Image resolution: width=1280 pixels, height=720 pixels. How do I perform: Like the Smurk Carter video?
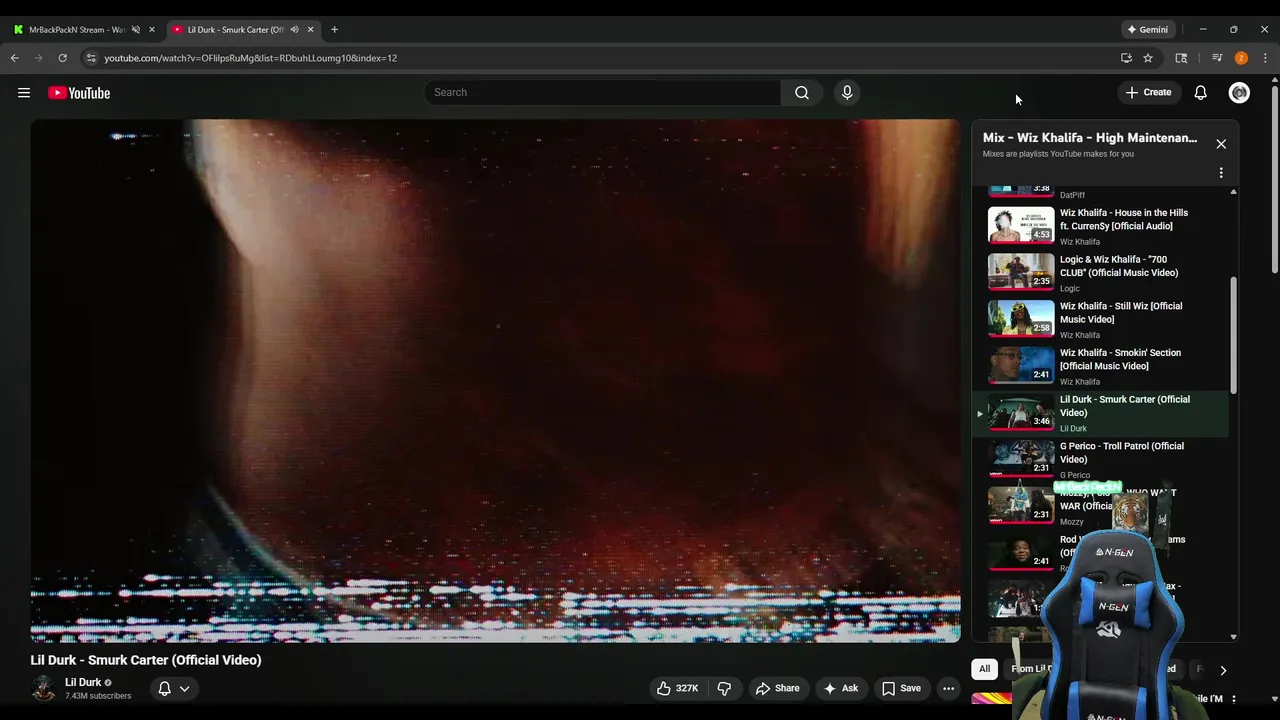point(677,688)
